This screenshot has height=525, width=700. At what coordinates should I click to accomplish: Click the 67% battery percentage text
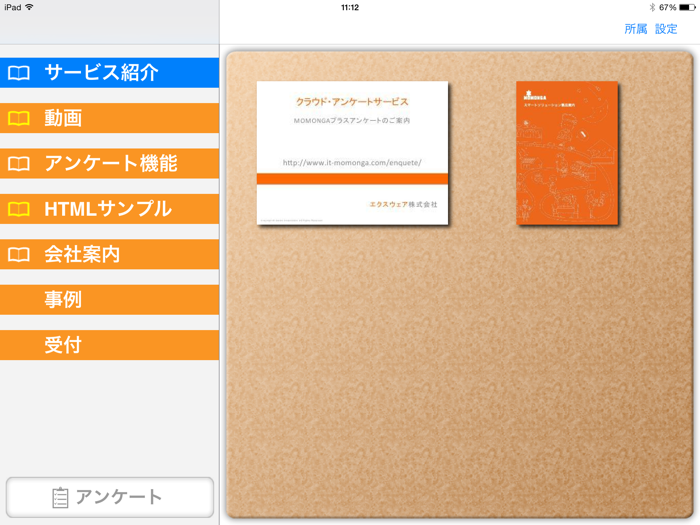667,7
